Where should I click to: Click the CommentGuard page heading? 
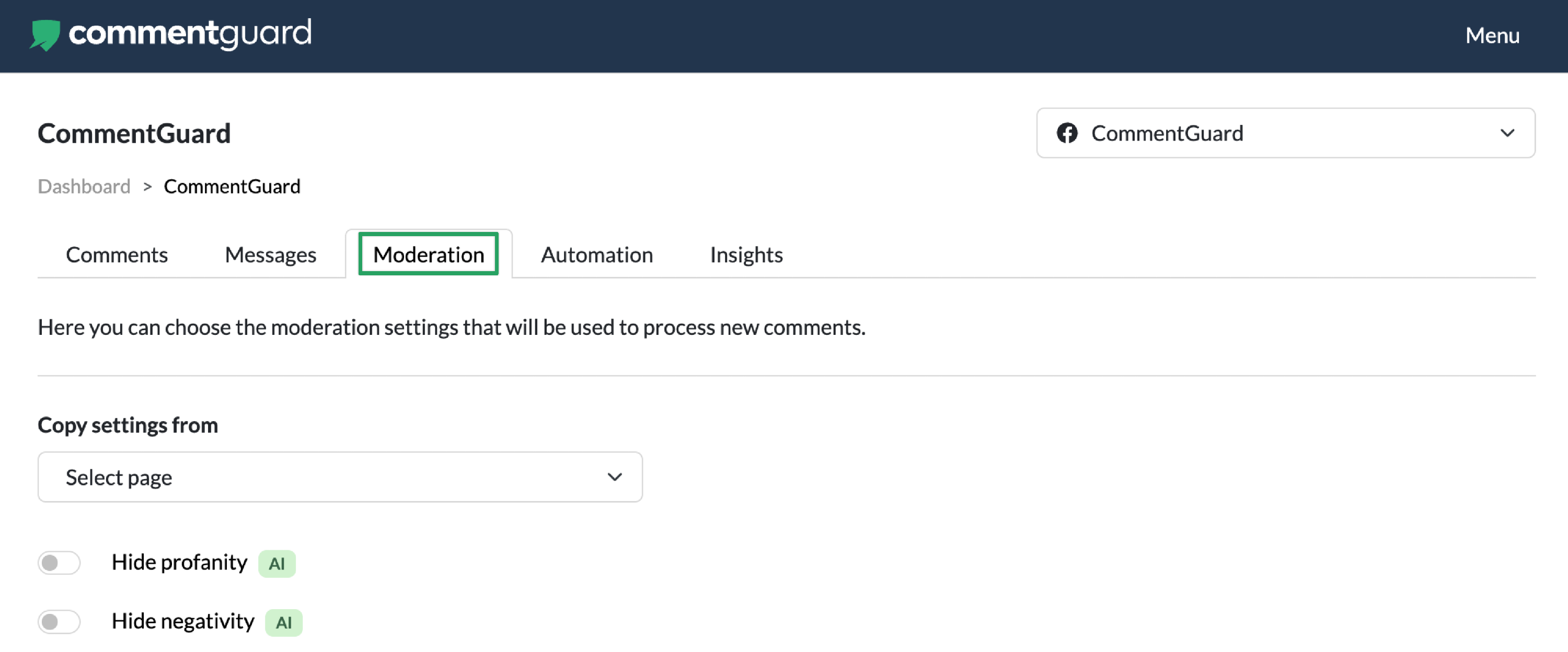pyautogui.click(x=134, y=133)
